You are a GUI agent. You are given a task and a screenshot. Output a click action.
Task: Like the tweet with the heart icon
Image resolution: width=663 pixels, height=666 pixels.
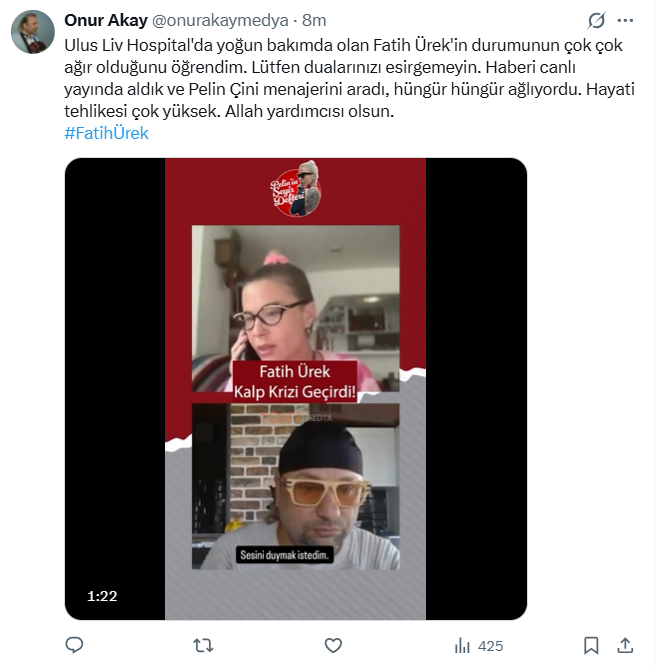pos(333,646)
